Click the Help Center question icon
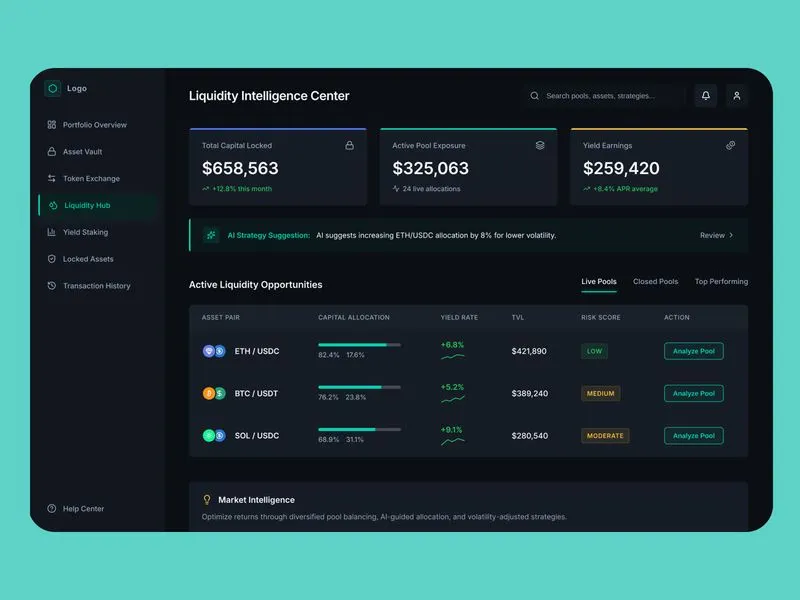Viewport: 800px width, 600px height. tap(52, 508)
